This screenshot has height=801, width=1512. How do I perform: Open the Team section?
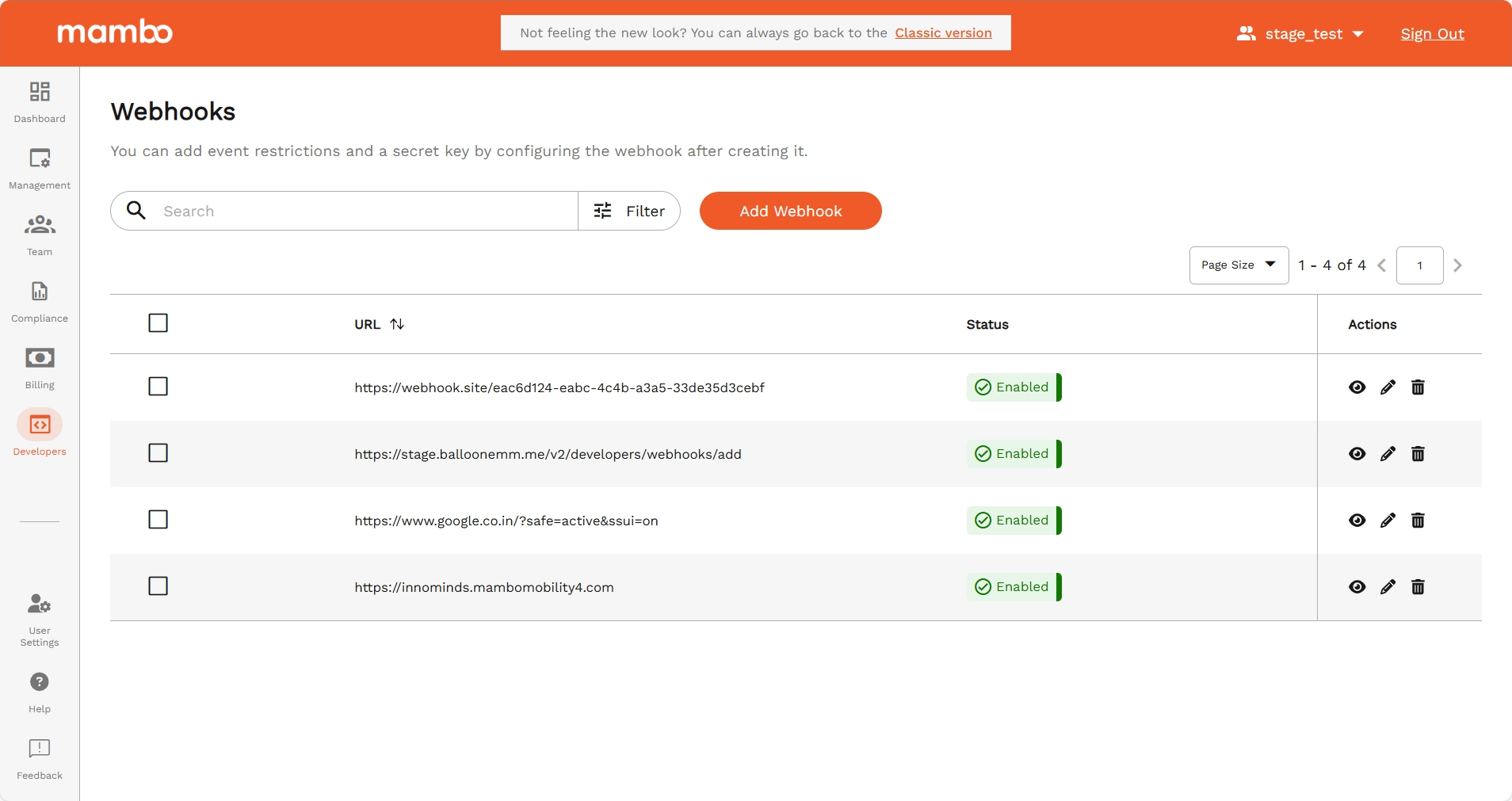pos(39,235)
